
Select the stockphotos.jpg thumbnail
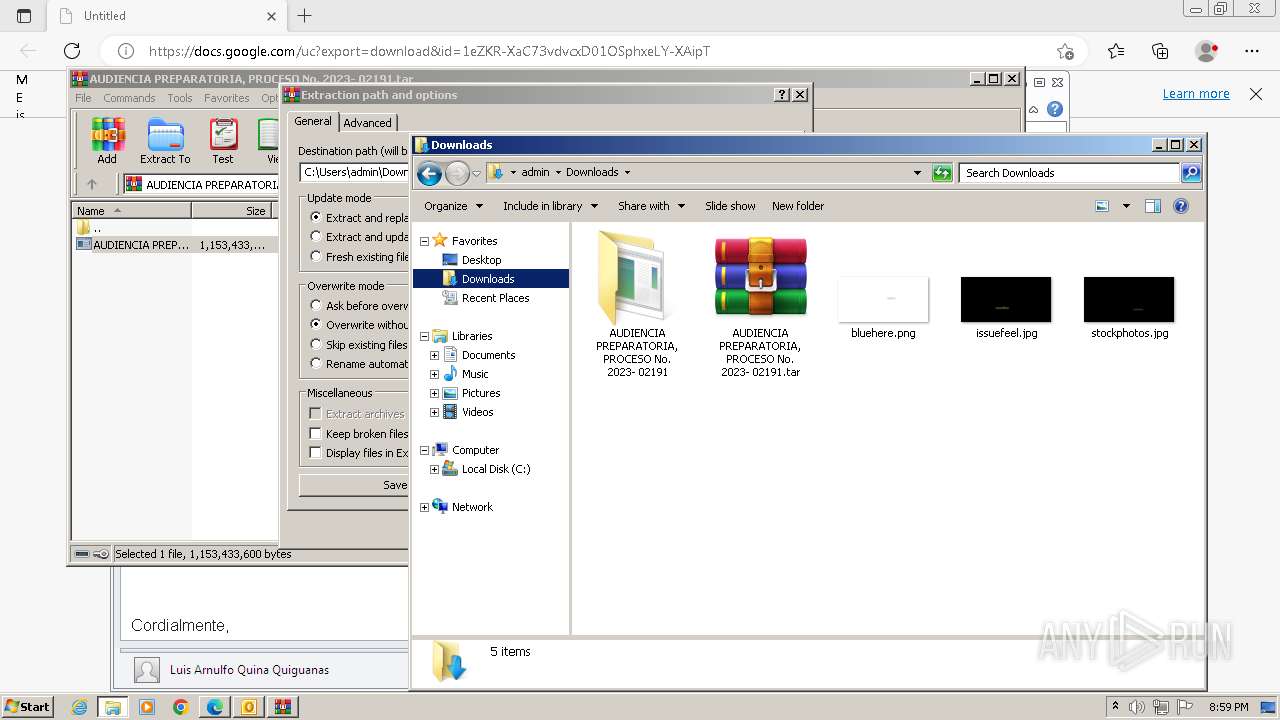1129,299
